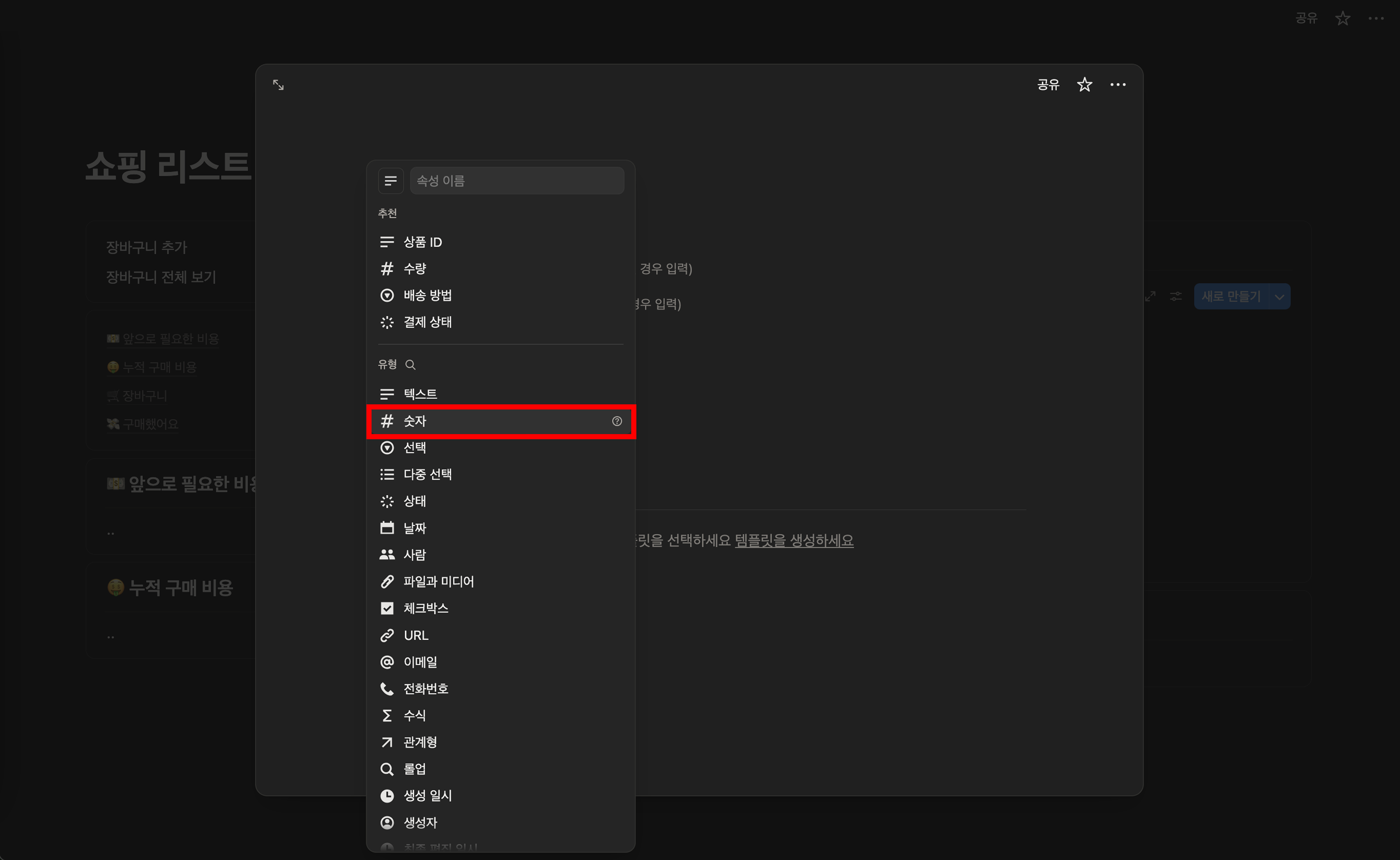Select the 수식 formula property type
1400x860 pixels.
pos(415,716)
